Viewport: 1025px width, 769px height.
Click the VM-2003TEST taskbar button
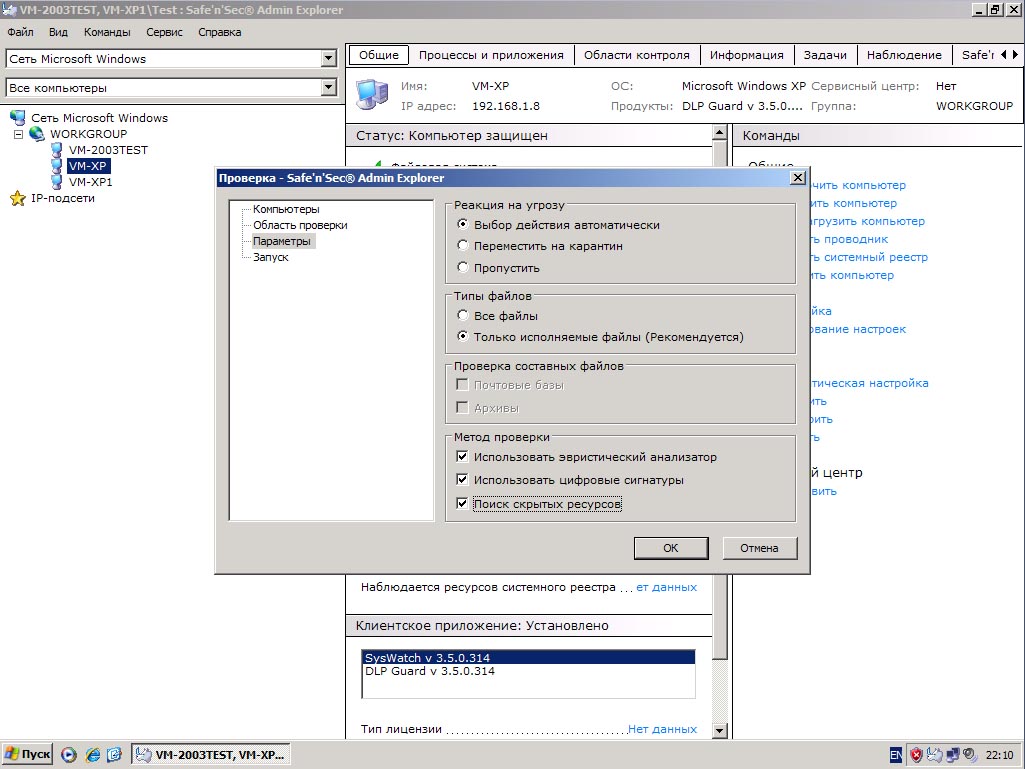click(210, 755)
